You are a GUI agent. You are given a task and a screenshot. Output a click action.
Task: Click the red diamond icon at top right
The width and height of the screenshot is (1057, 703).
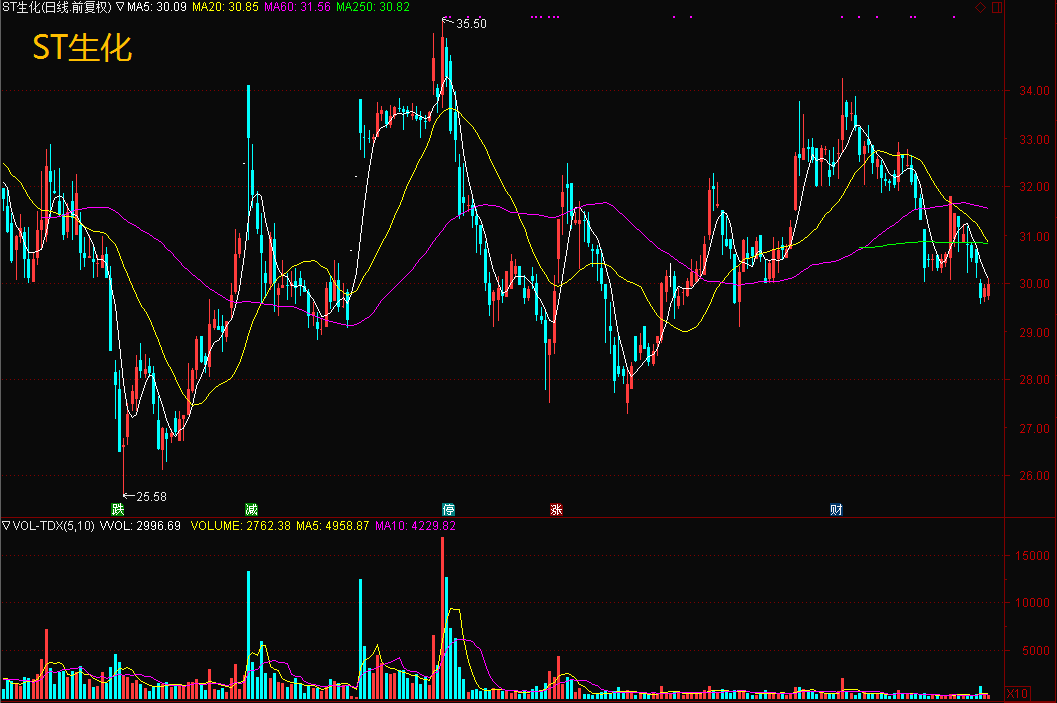[981, 8]
